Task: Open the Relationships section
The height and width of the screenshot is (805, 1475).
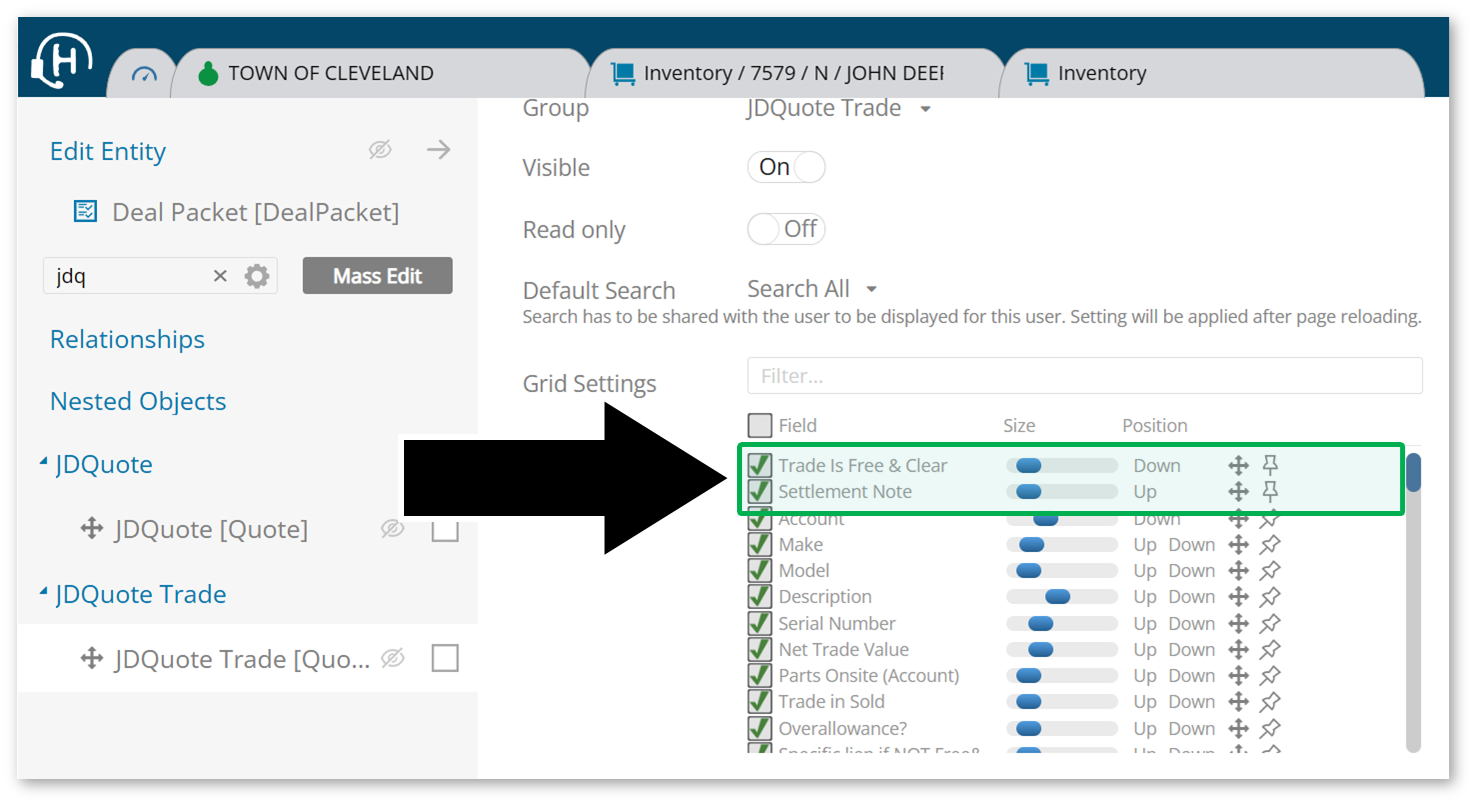Action: [x=127, y=339]
